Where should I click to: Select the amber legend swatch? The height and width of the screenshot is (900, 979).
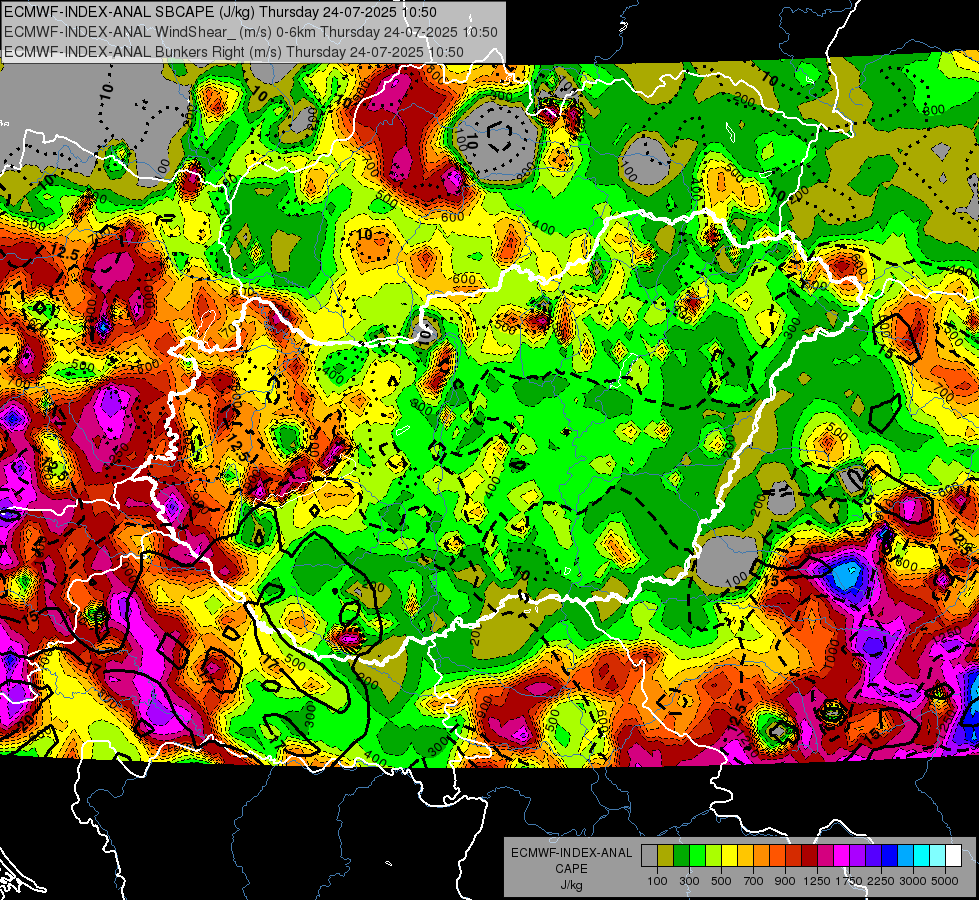(745, 856)
